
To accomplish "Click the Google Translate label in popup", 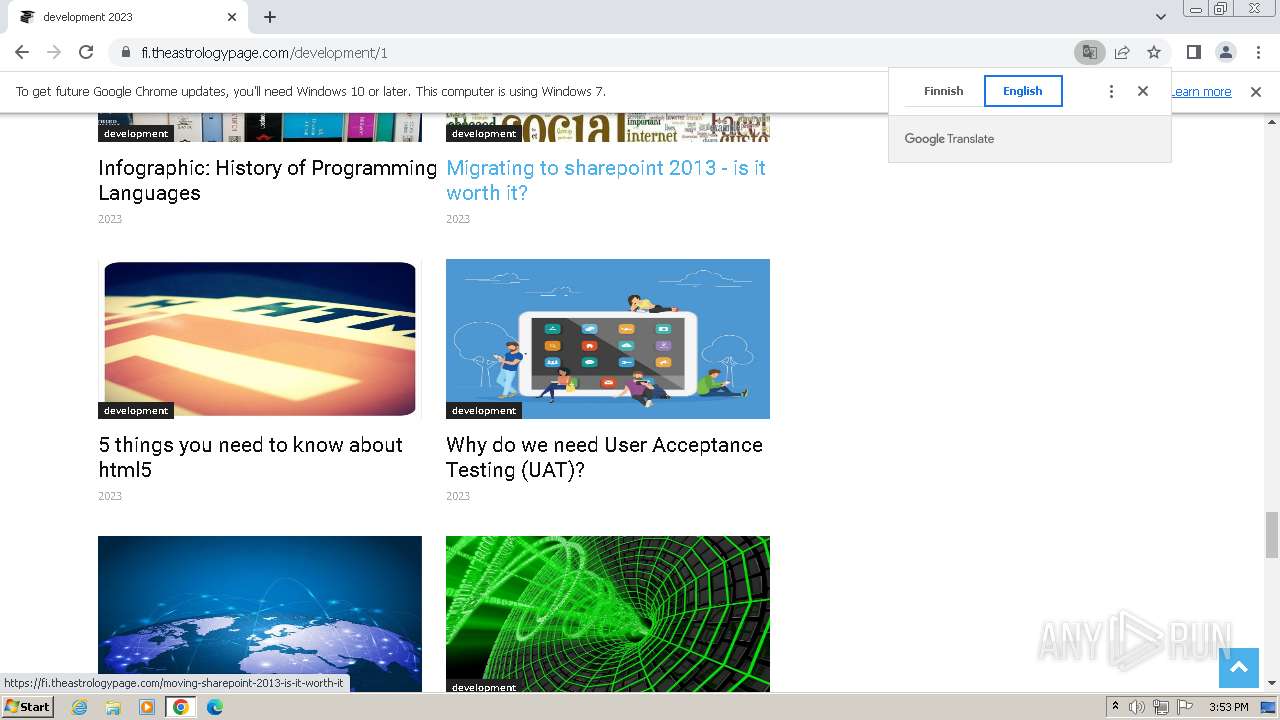I will coord(949,139).
